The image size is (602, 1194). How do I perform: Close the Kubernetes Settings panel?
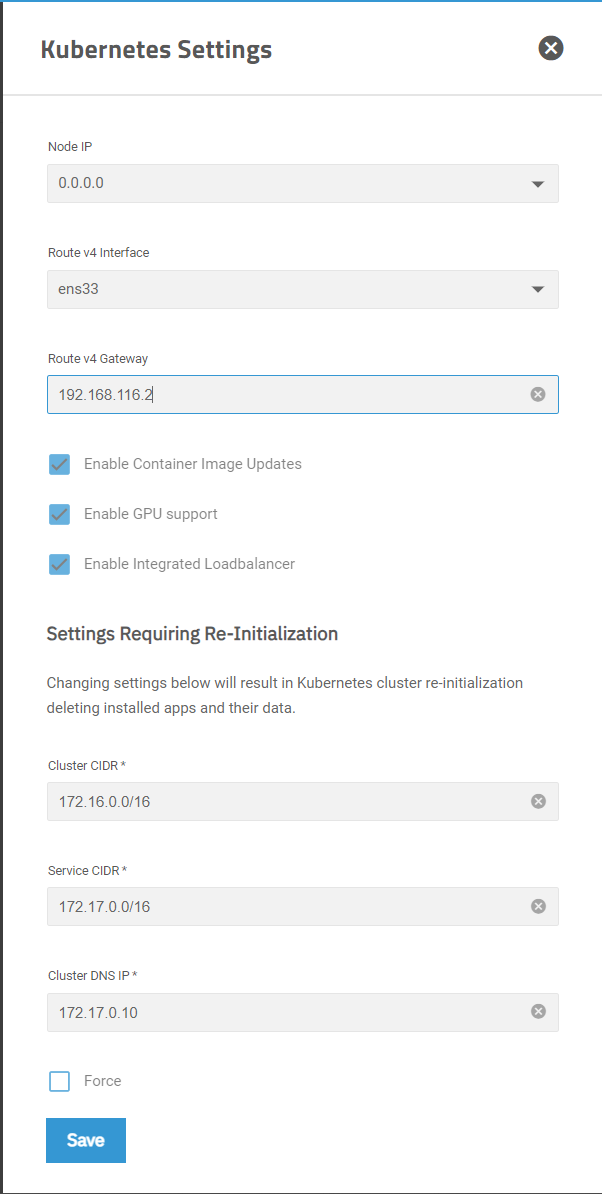click(x=550, y=49)
